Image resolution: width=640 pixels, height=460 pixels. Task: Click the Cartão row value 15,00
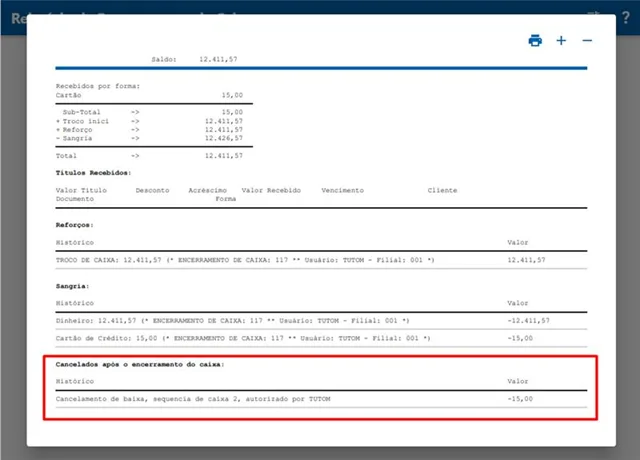pyautogui.click(x=232, y=95)
